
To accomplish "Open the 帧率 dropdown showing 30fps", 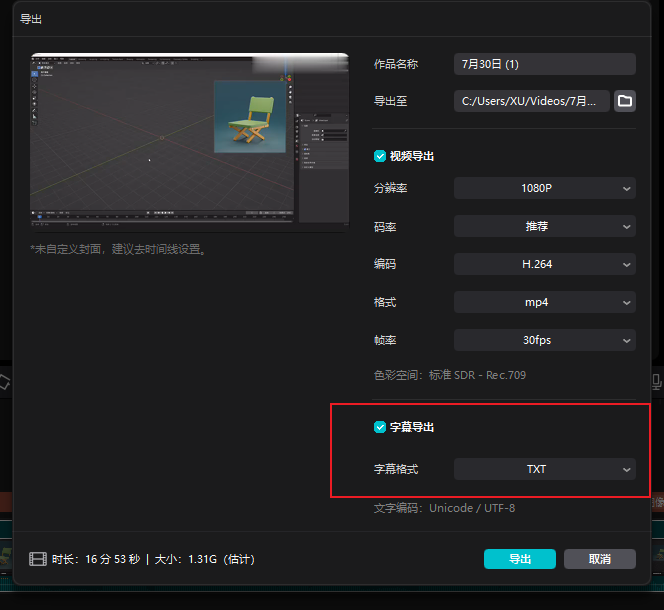I will tap(544, 340).
